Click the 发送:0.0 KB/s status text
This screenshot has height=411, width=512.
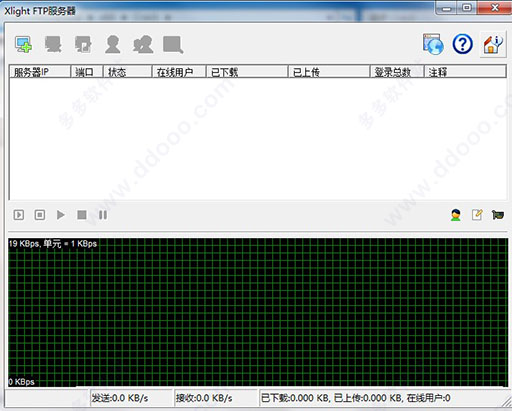point(120,398)
